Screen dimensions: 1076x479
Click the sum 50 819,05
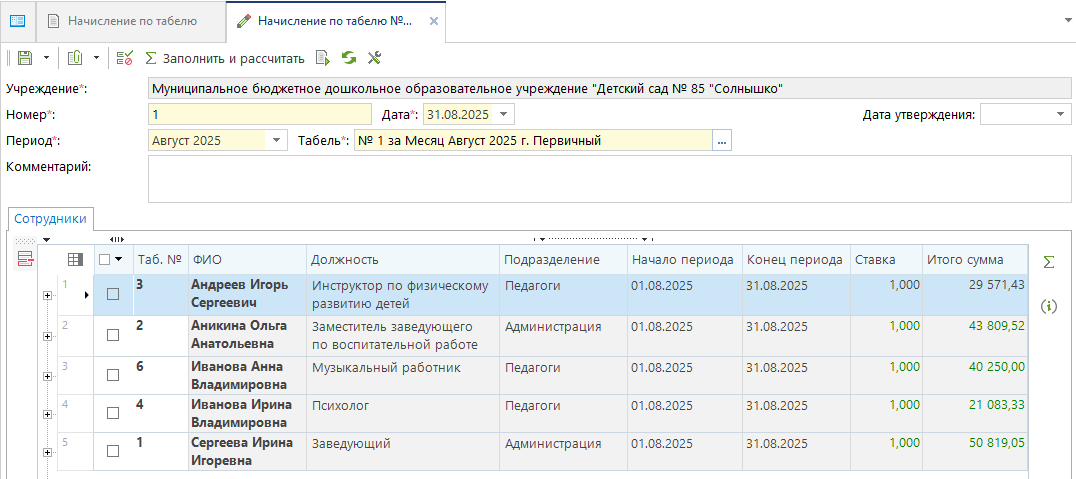pyautogui.click(x=997, y=443)
